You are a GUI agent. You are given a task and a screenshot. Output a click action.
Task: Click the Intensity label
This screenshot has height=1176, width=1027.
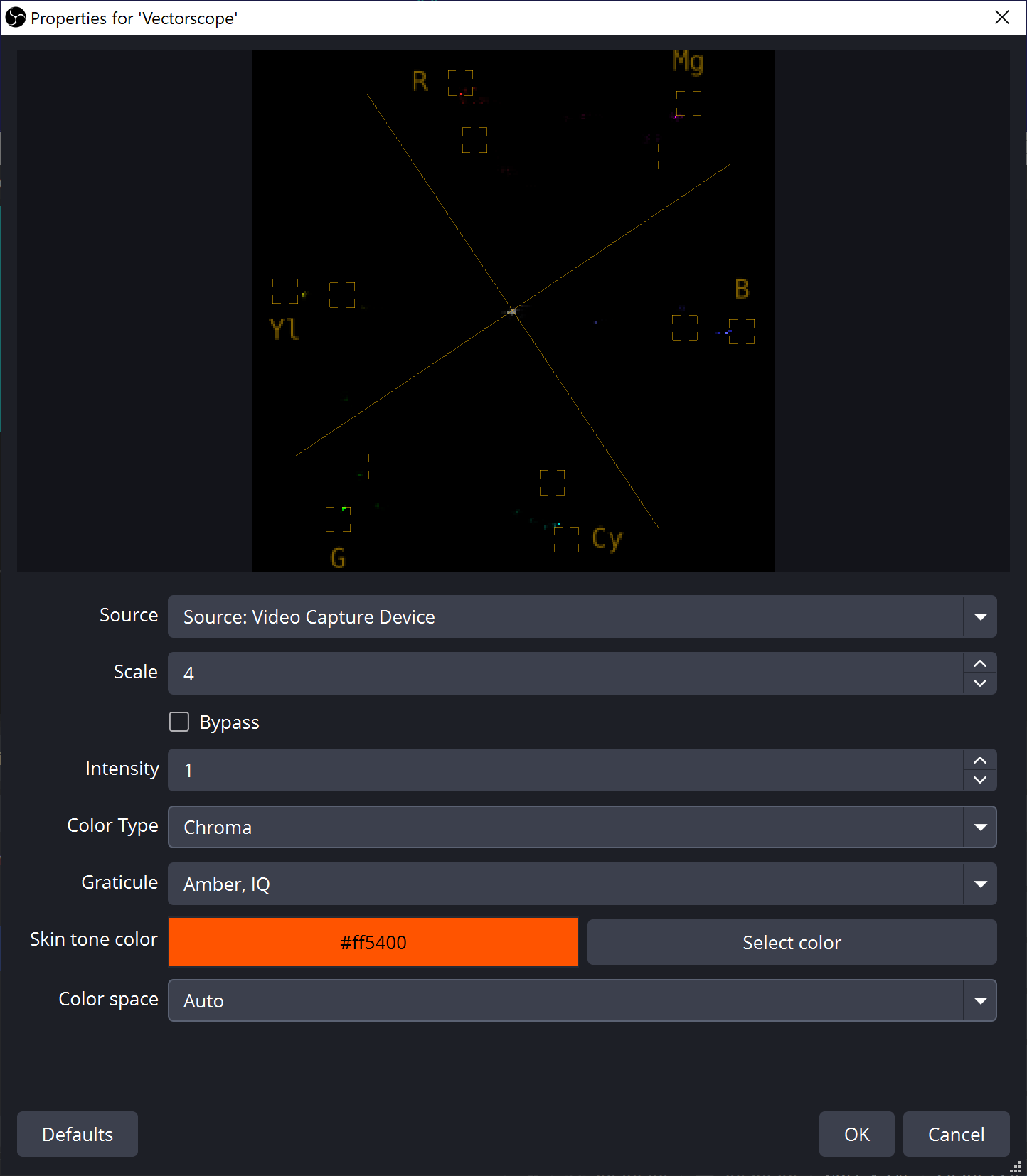(x=122, y=769)
